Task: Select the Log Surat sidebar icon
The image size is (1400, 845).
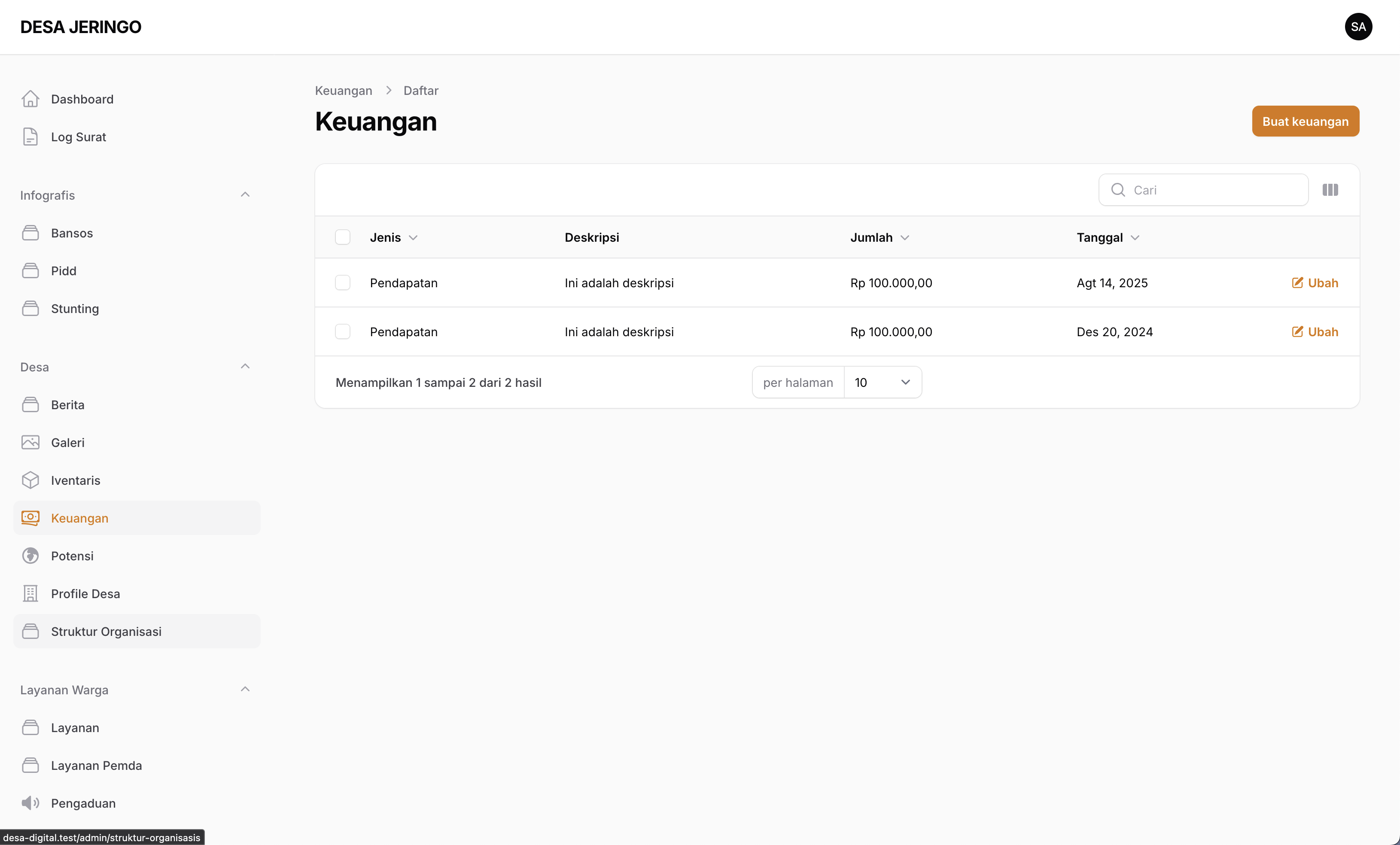Action: click(30, 137)
